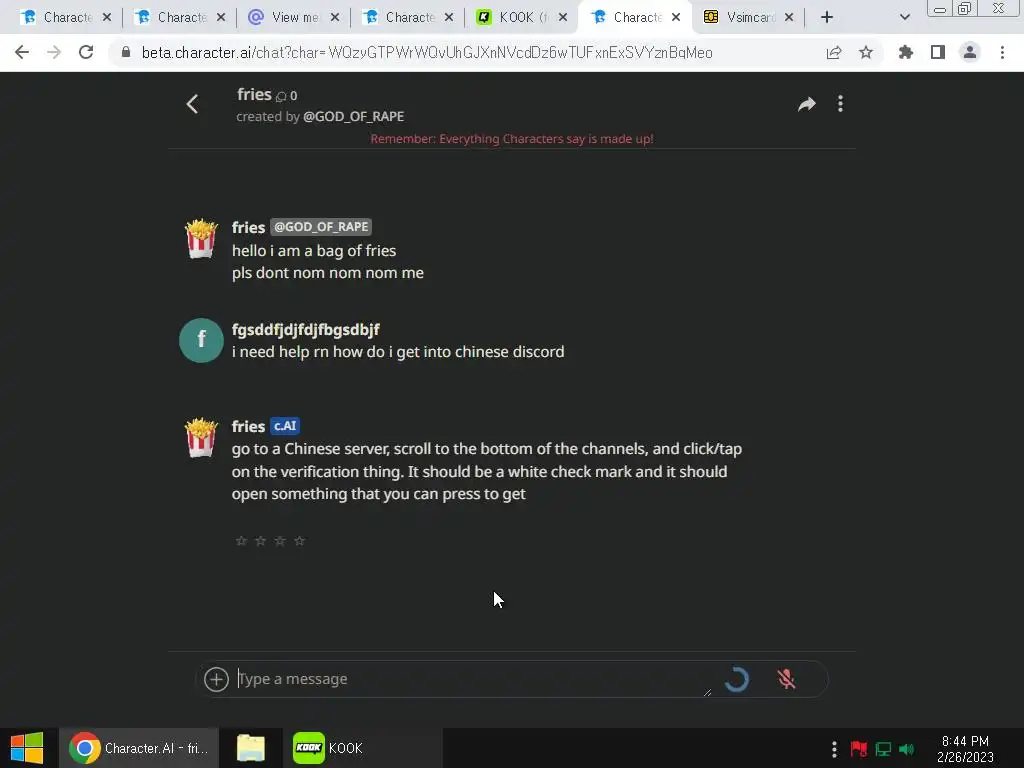Expand the tab search dropdown arrow
Image resolution: width=1024 pixels, height=768 pixels.
pyautogui.click(x=904, y=17)
